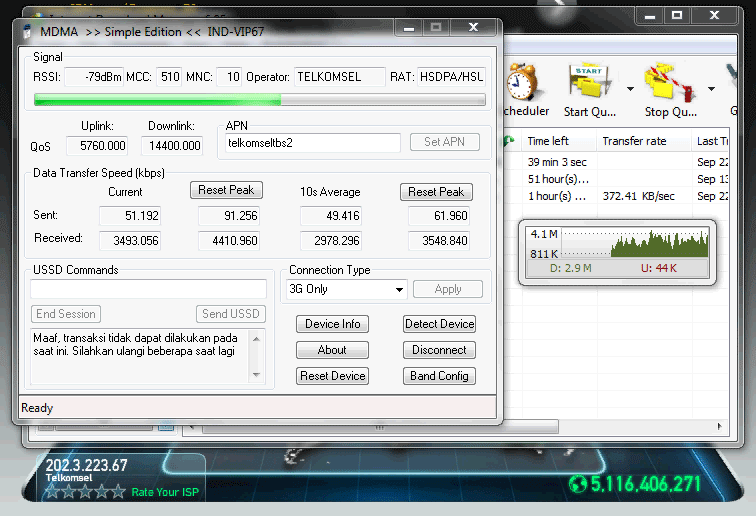This screenshot has width=756, height=516.
Task: Click the RSSI value field
Action: [94, 77]
